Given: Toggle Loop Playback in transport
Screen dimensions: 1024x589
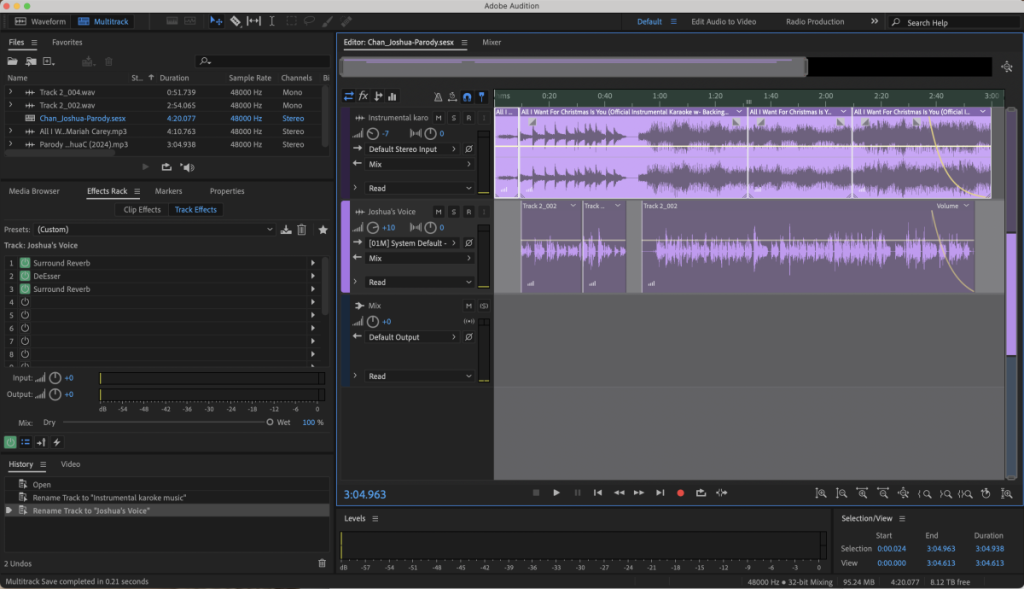Looking at the screenshot, I should [x=701, y=493].
